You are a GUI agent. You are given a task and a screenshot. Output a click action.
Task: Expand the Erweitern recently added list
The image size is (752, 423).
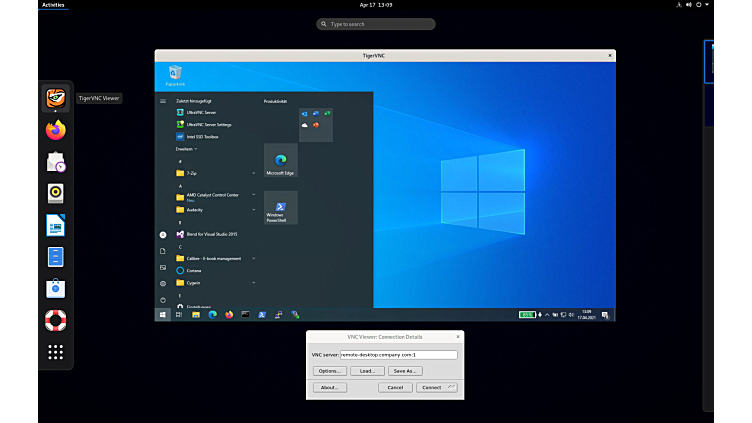(186, 148)
